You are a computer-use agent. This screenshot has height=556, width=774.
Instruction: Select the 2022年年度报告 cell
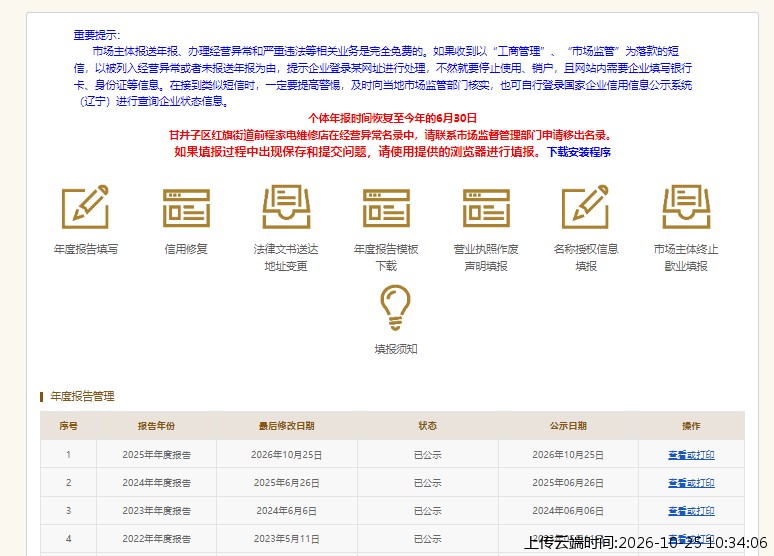pos(156,539)
